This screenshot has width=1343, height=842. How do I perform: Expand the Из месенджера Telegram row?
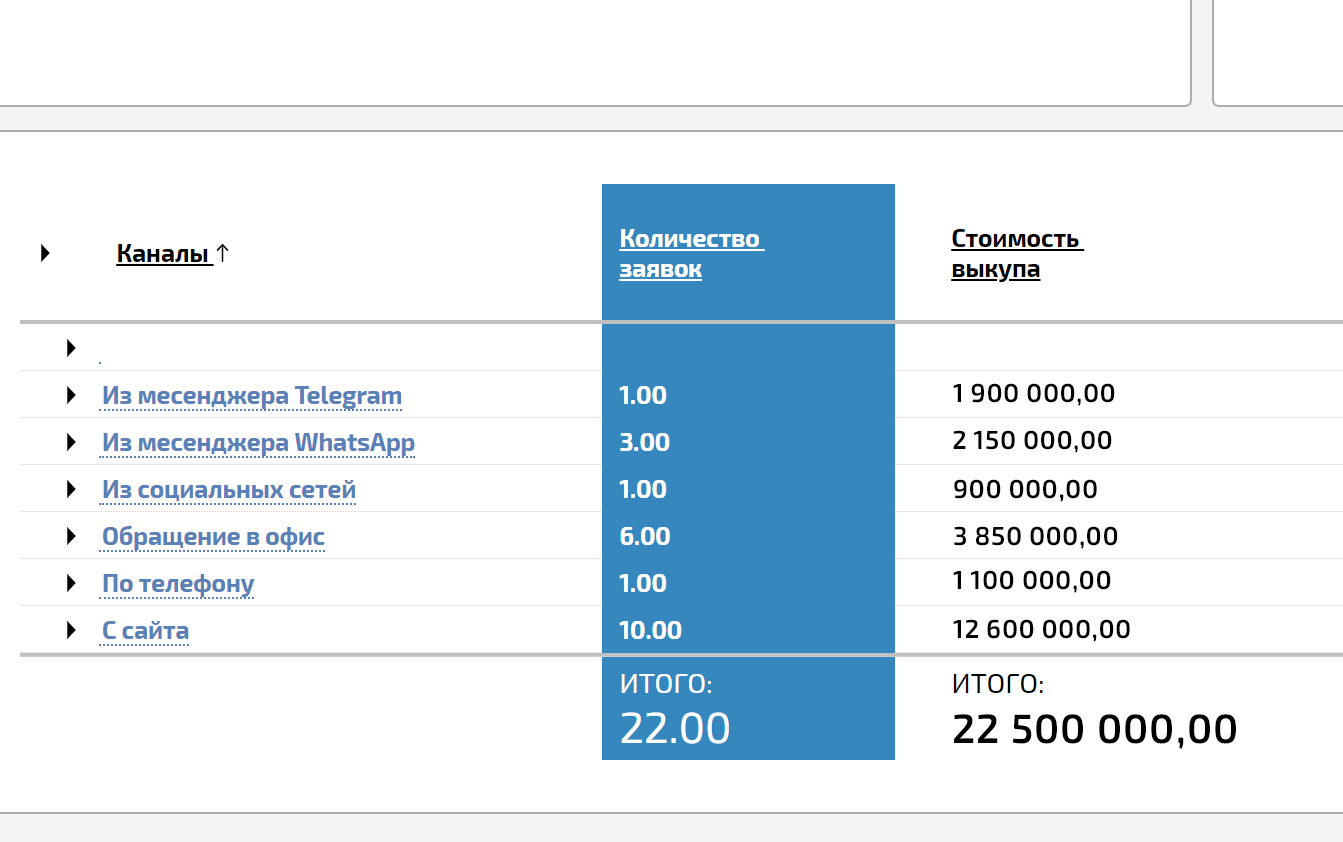pos(71,395)
